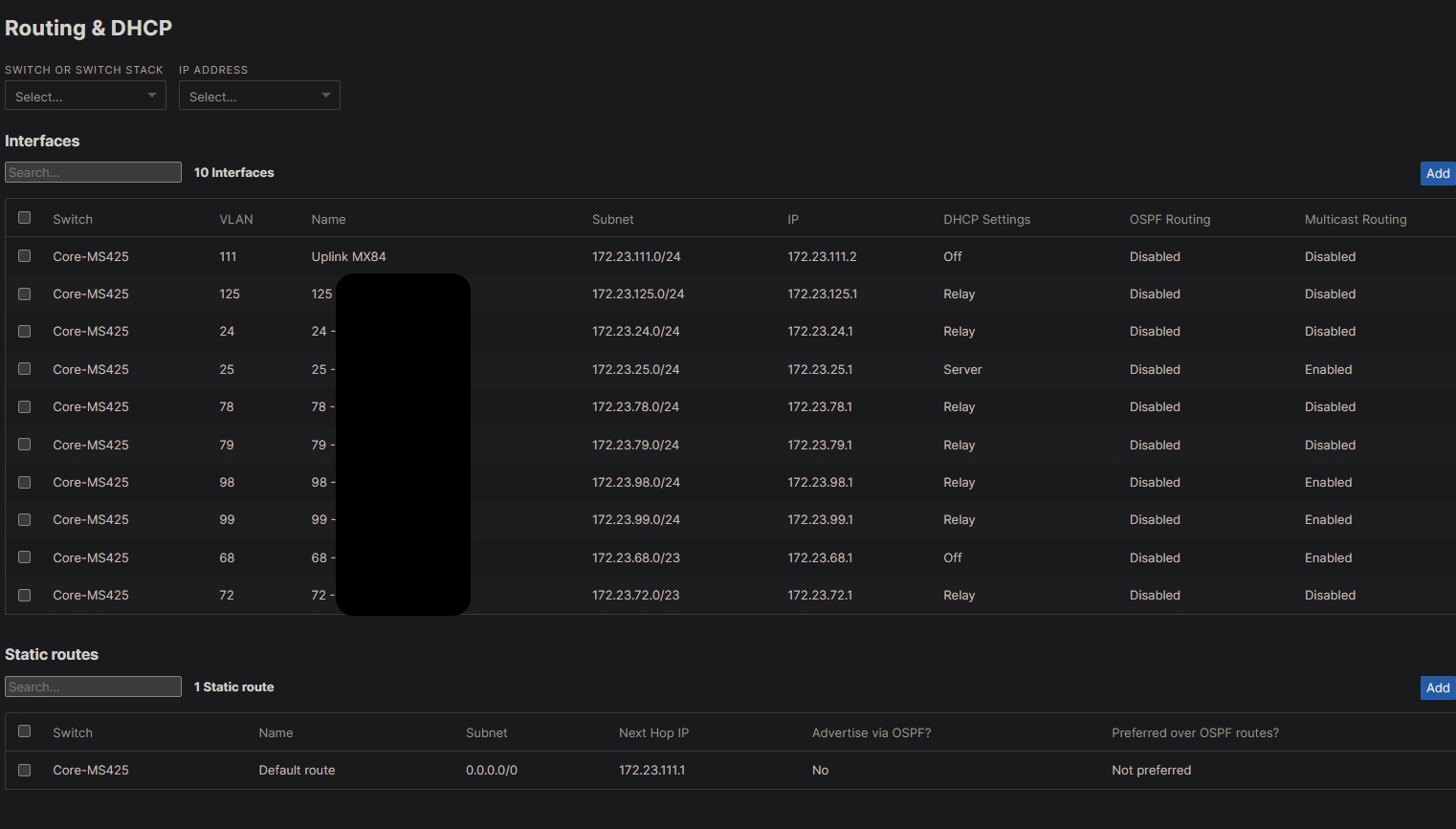Open the Switch or Switch Stack selector

click(85, 96)
